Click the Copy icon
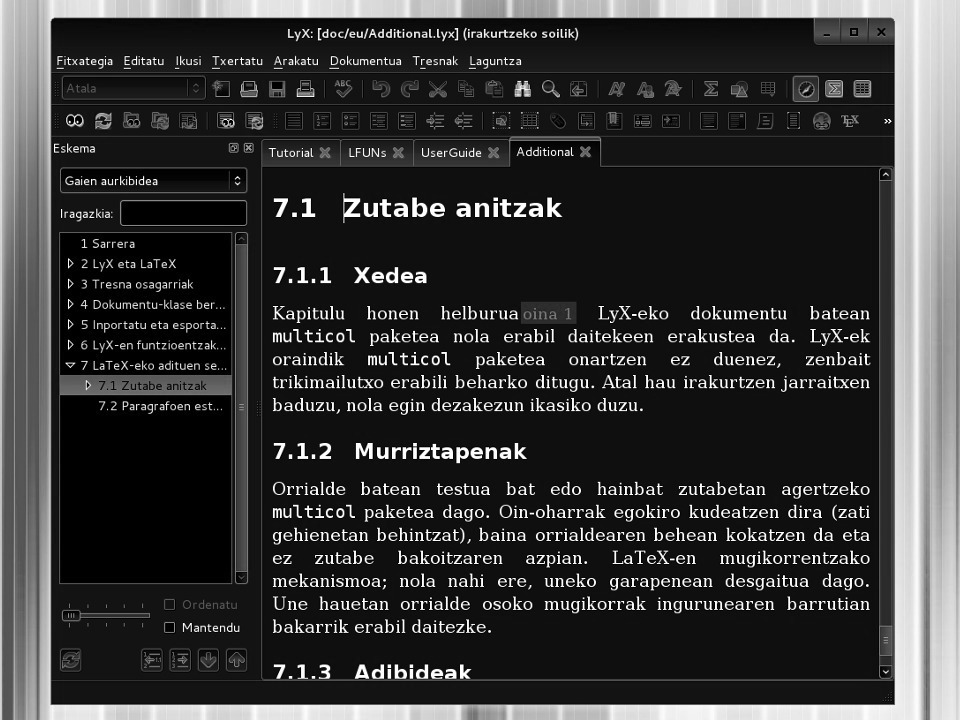Viewport: 960px width, 720px height. (466, 89)
